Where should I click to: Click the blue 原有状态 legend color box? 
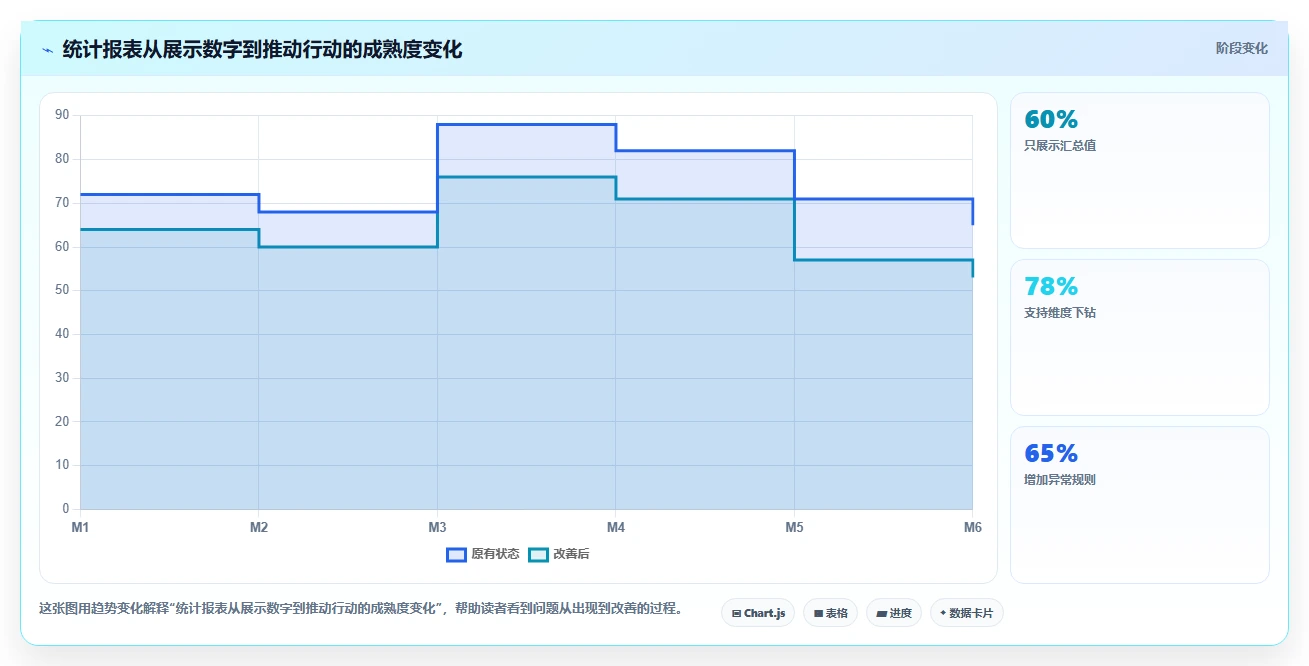(x=457, y=554)
